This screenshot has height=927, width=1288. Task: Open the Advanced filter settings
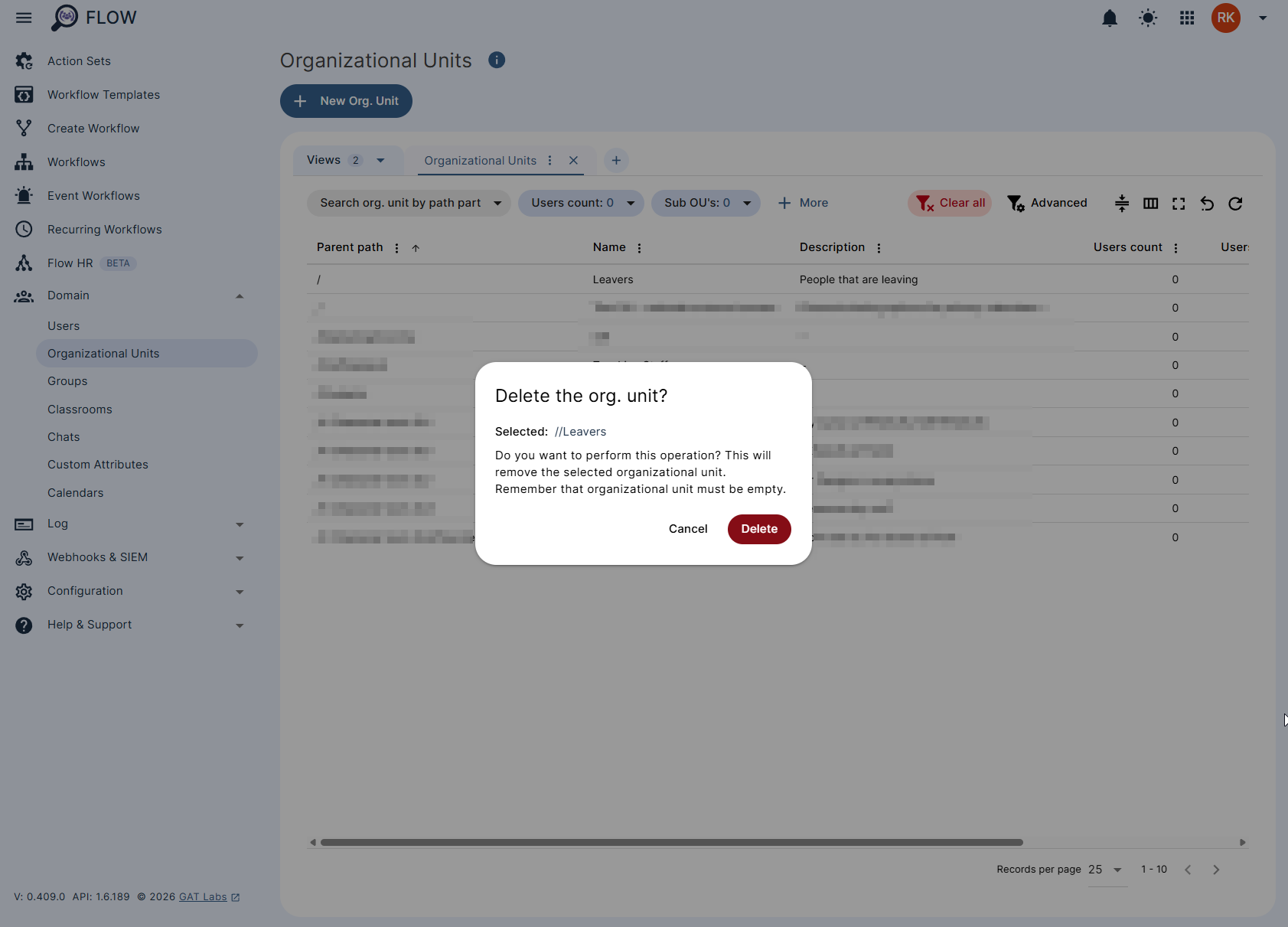(1047, 203)
